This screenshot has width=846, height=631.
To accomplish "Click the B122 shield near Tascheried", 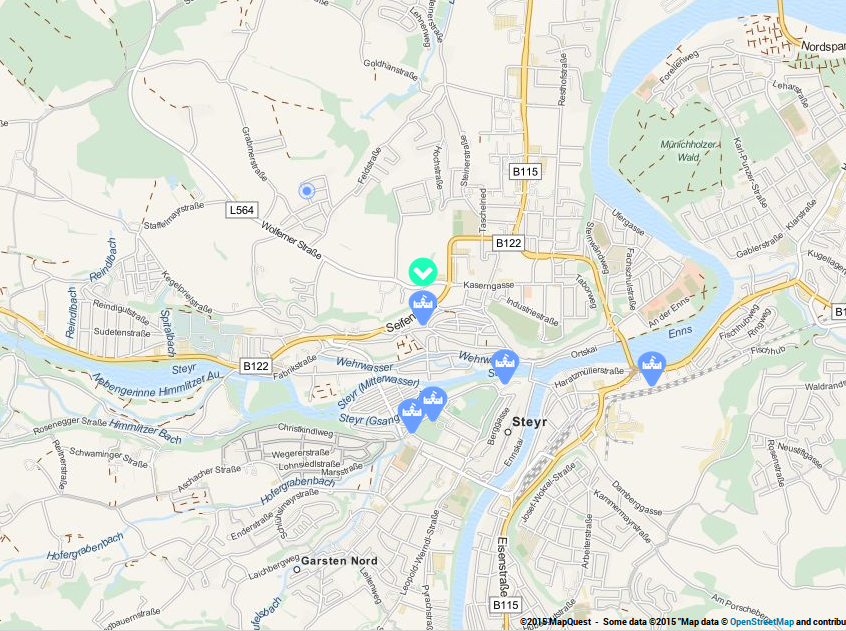I will click(x=509, y=243).
